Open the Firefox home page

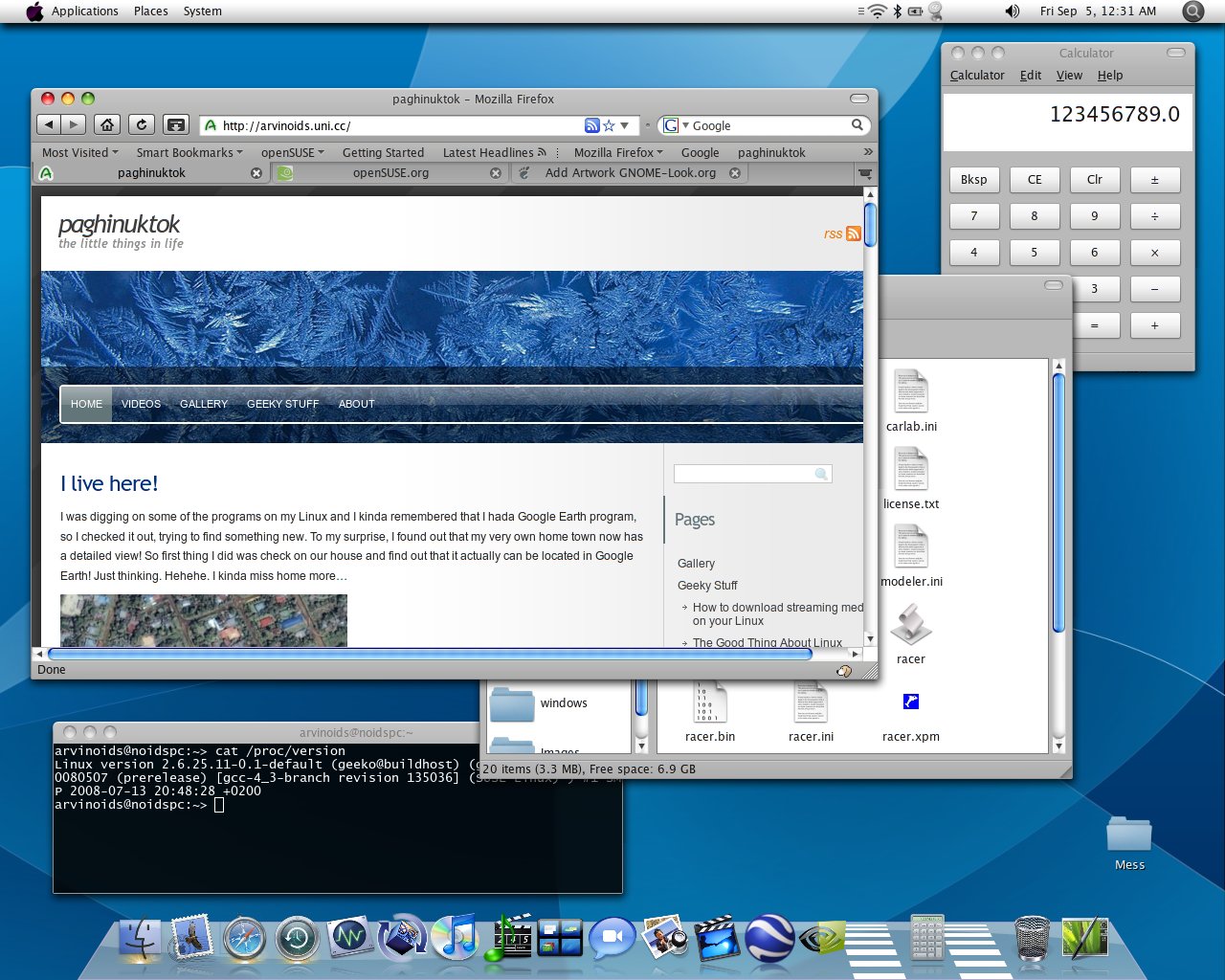[x=107, y=124]
